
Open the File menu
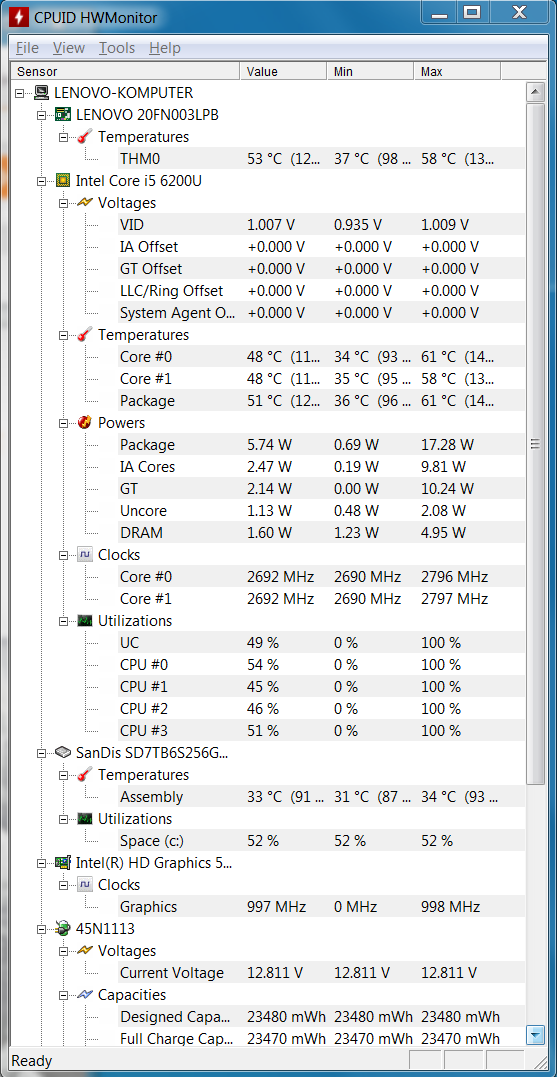coord(27,48)
